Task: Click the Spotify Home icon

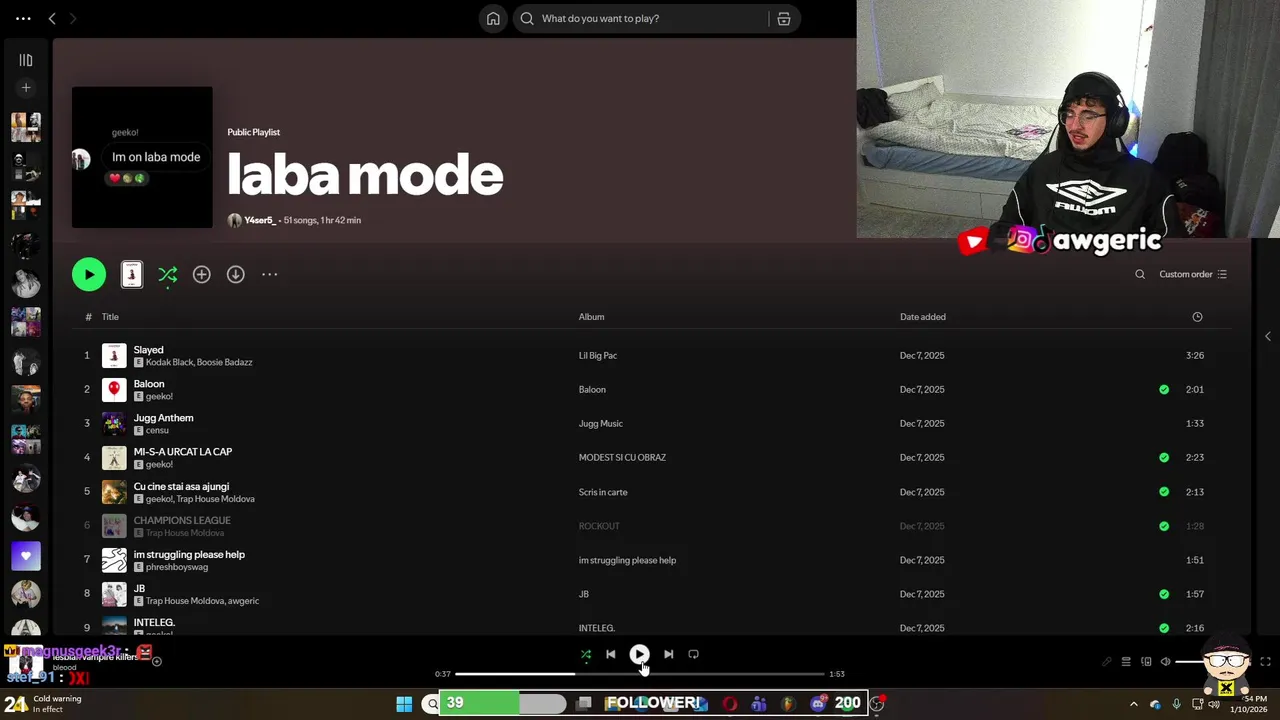Action: (x=493, y=18)
